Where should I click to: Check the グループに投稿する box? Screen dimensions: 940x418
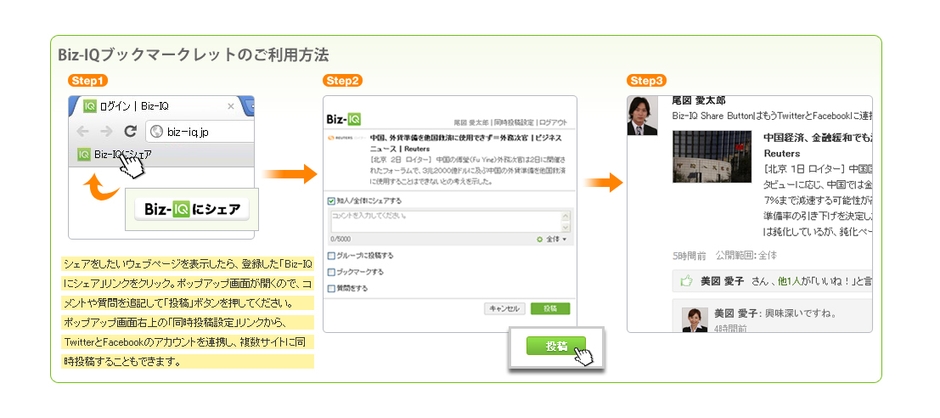pyautogui.click(x=332, y=255)
